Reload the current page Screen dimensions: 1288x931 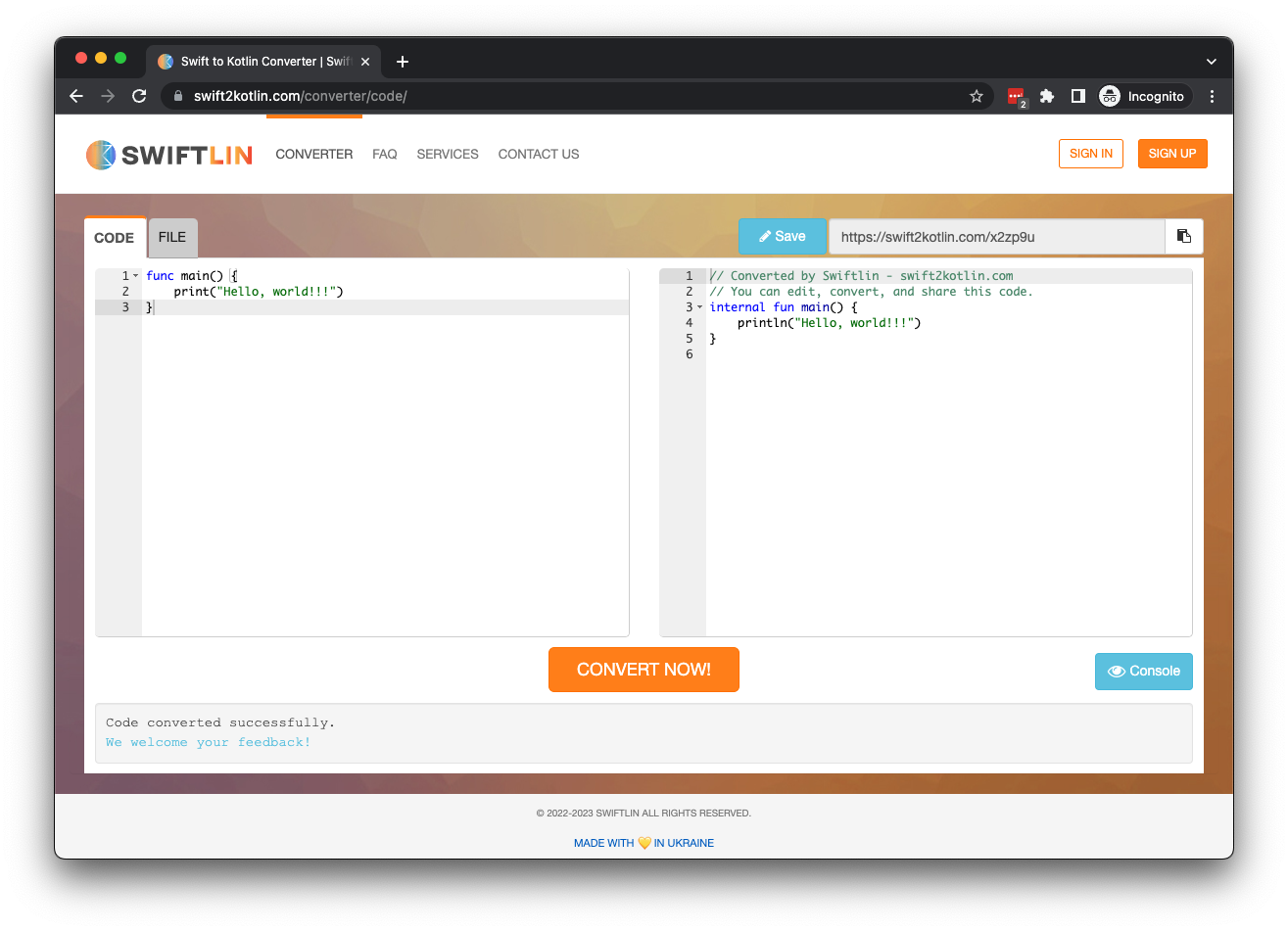point(139,96)
